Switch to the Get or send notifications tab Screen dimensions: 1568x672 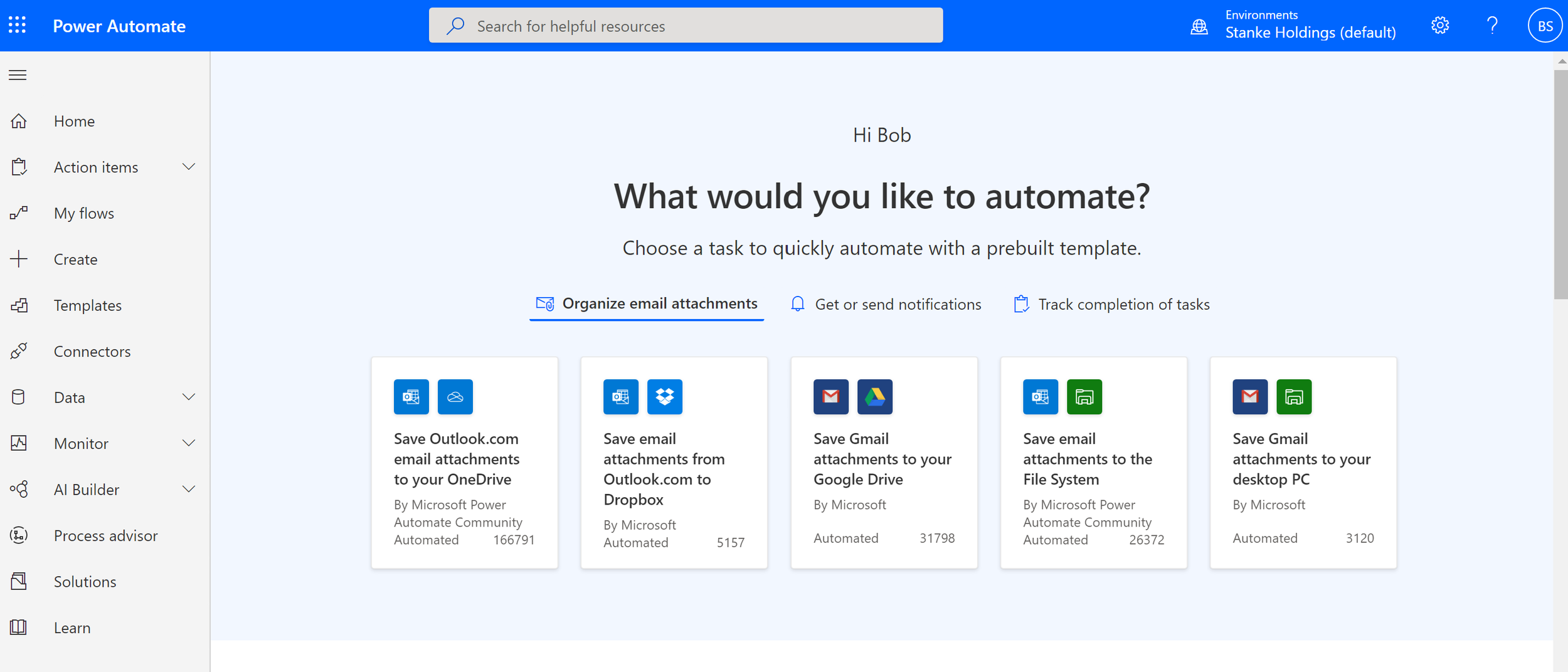(x=886, y=304)
